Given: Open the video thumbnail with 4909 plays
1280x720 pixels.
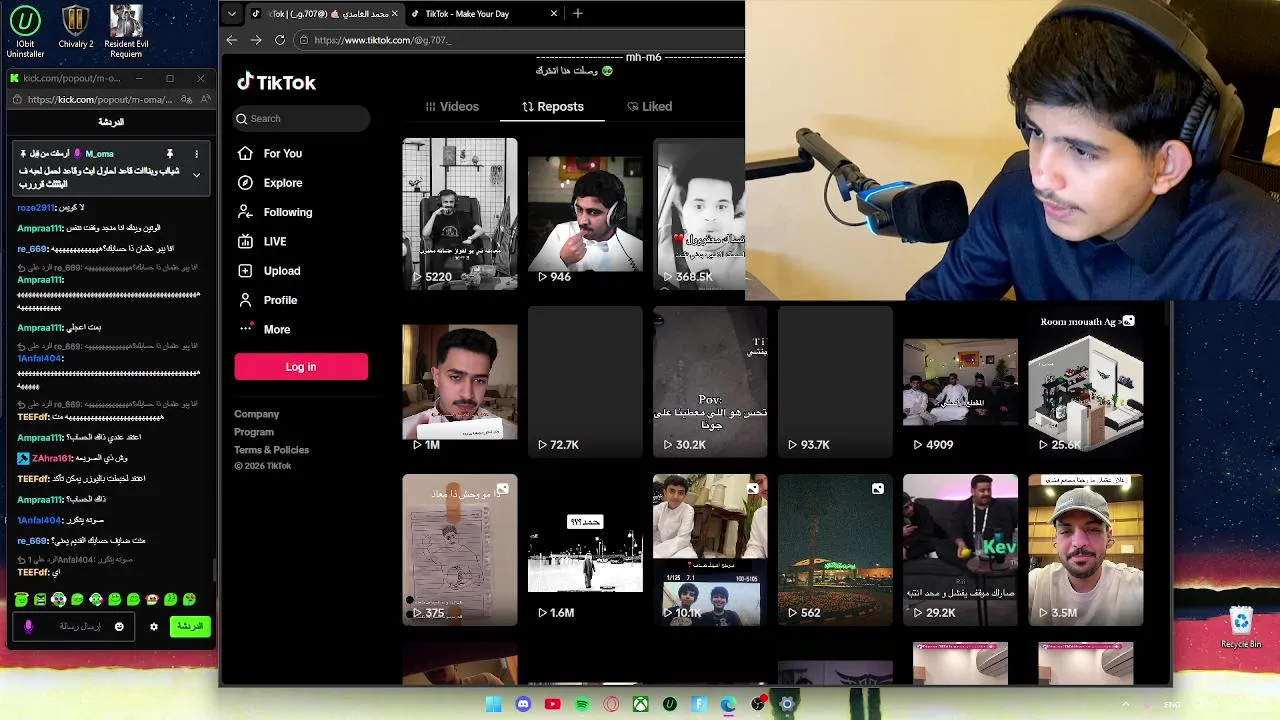Looking at the screenshot, I should 960,382.
